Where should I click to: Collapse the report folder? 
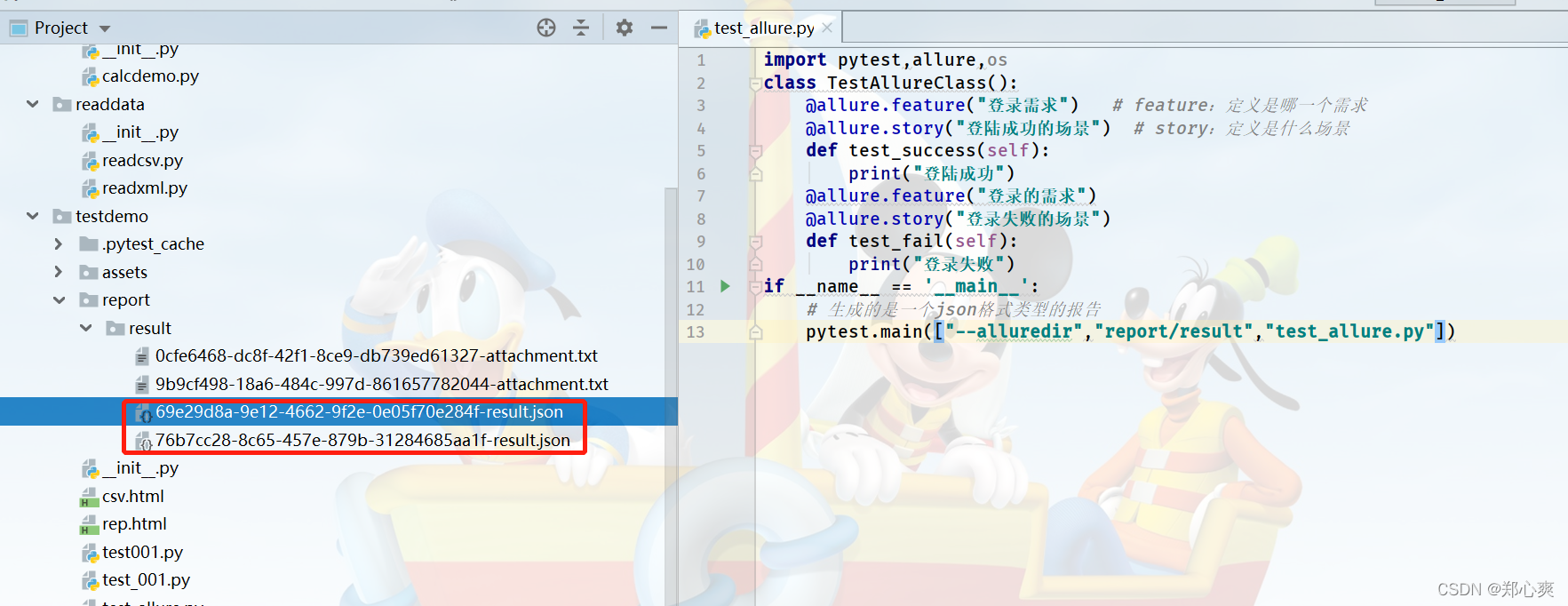click(60, 299)
